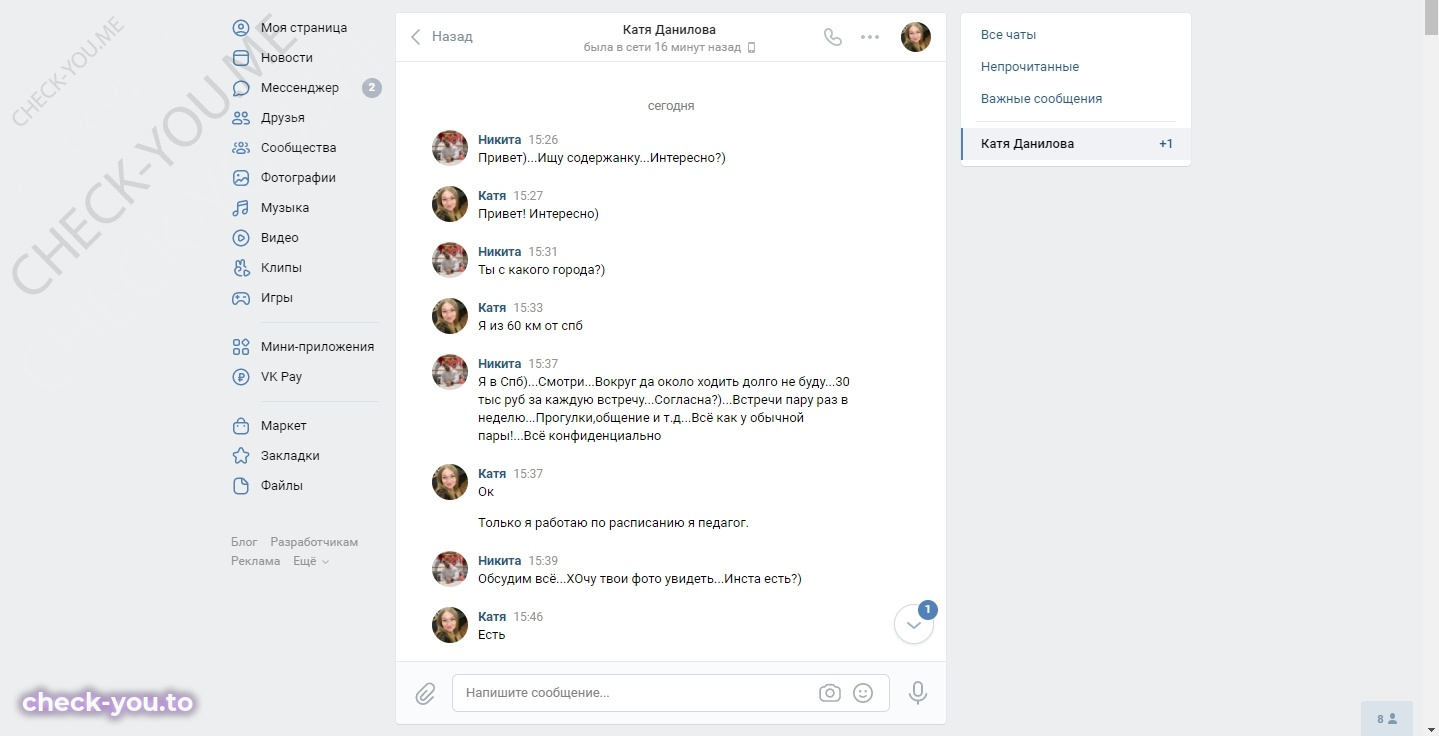
Task: Open the Мессенджер menu item label
Action: click(300, 88)
